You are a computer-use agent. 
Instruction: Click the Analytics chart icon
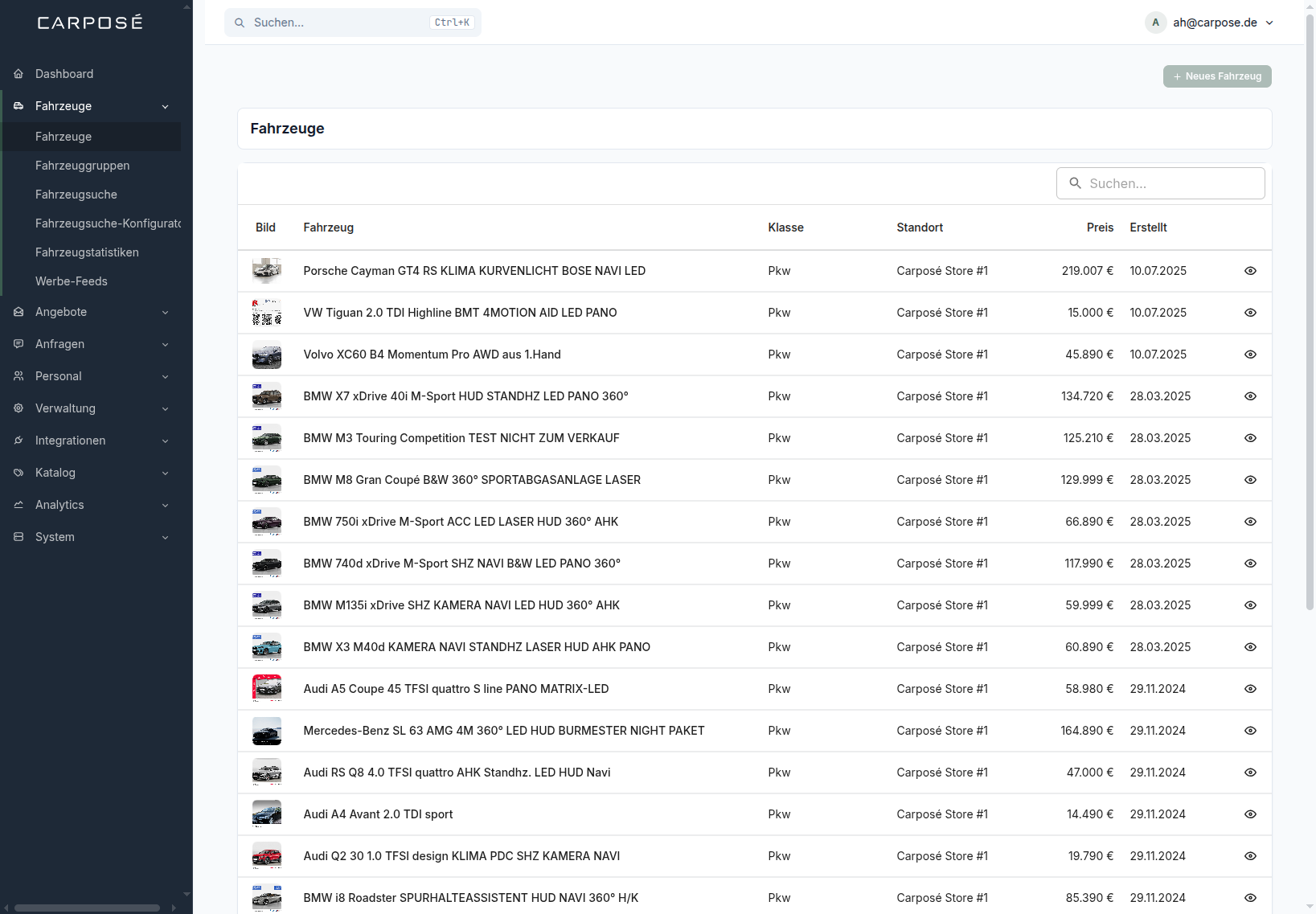coord(18,505)
